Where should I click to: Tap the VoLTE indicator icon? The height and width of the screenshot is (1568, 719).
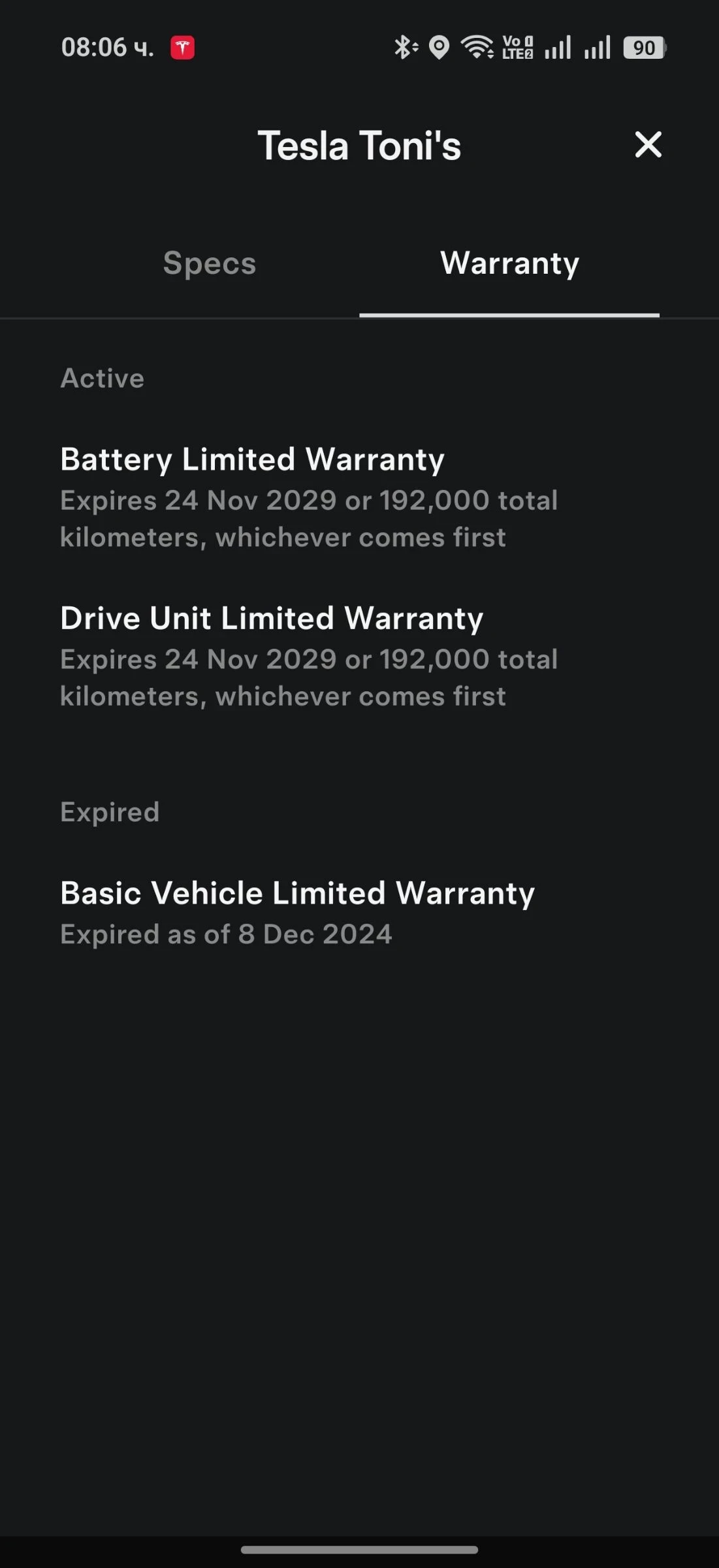[516, 46]
